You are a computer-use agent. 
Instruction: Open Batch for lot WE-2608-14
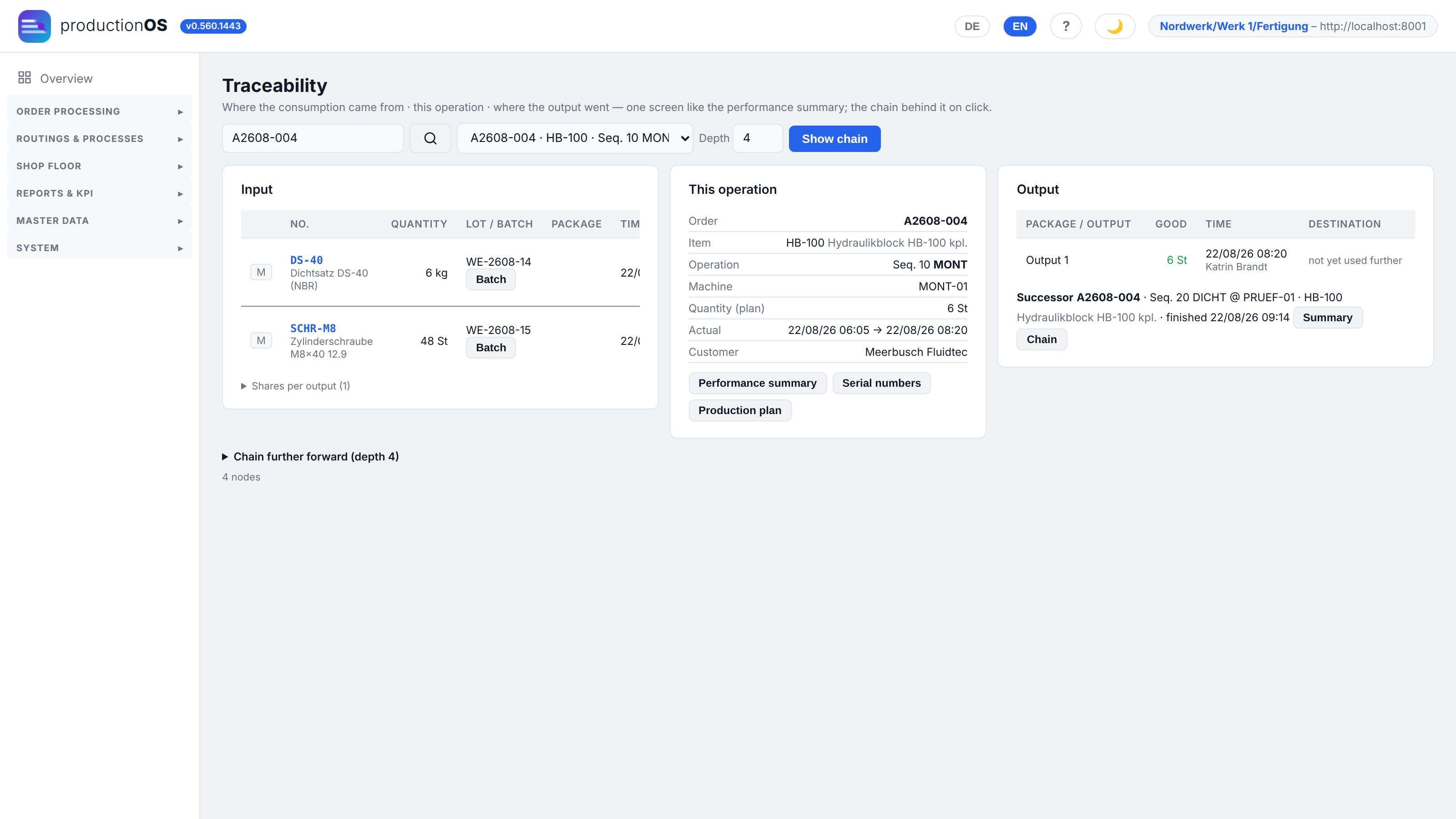tap(490, 279)
